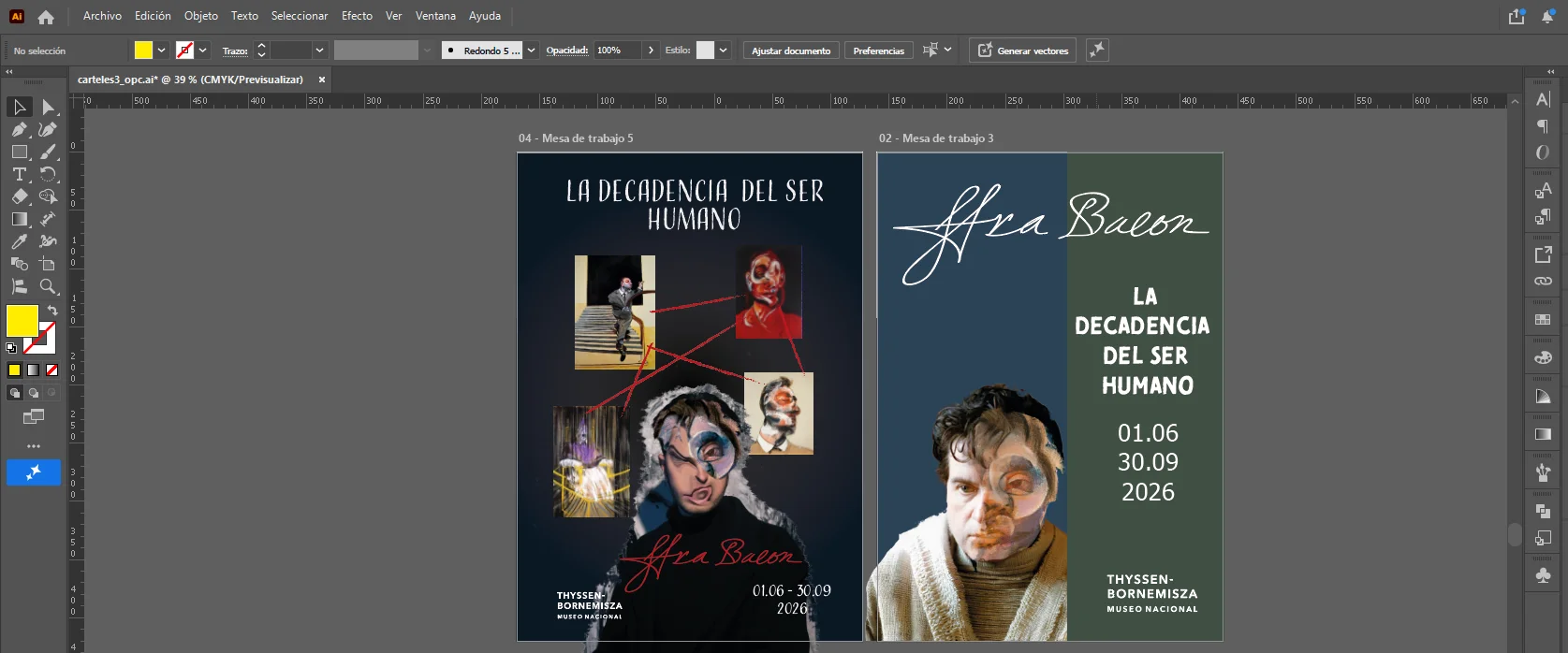This screenshot has width=1568, height=653.
Task: Select the Pen tool
Action: (x=20, y=129)
